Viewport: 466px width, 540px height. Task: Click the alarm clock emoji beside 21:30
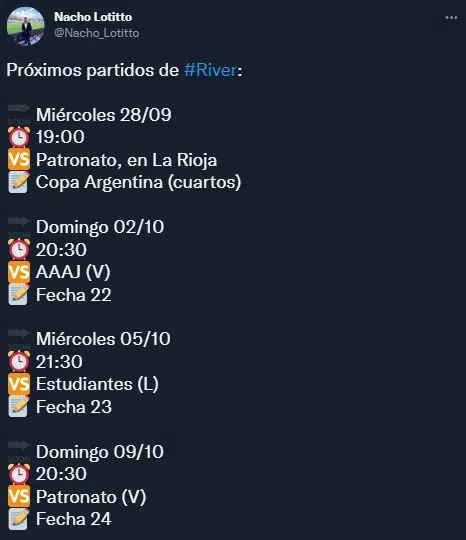pos(19,361)
